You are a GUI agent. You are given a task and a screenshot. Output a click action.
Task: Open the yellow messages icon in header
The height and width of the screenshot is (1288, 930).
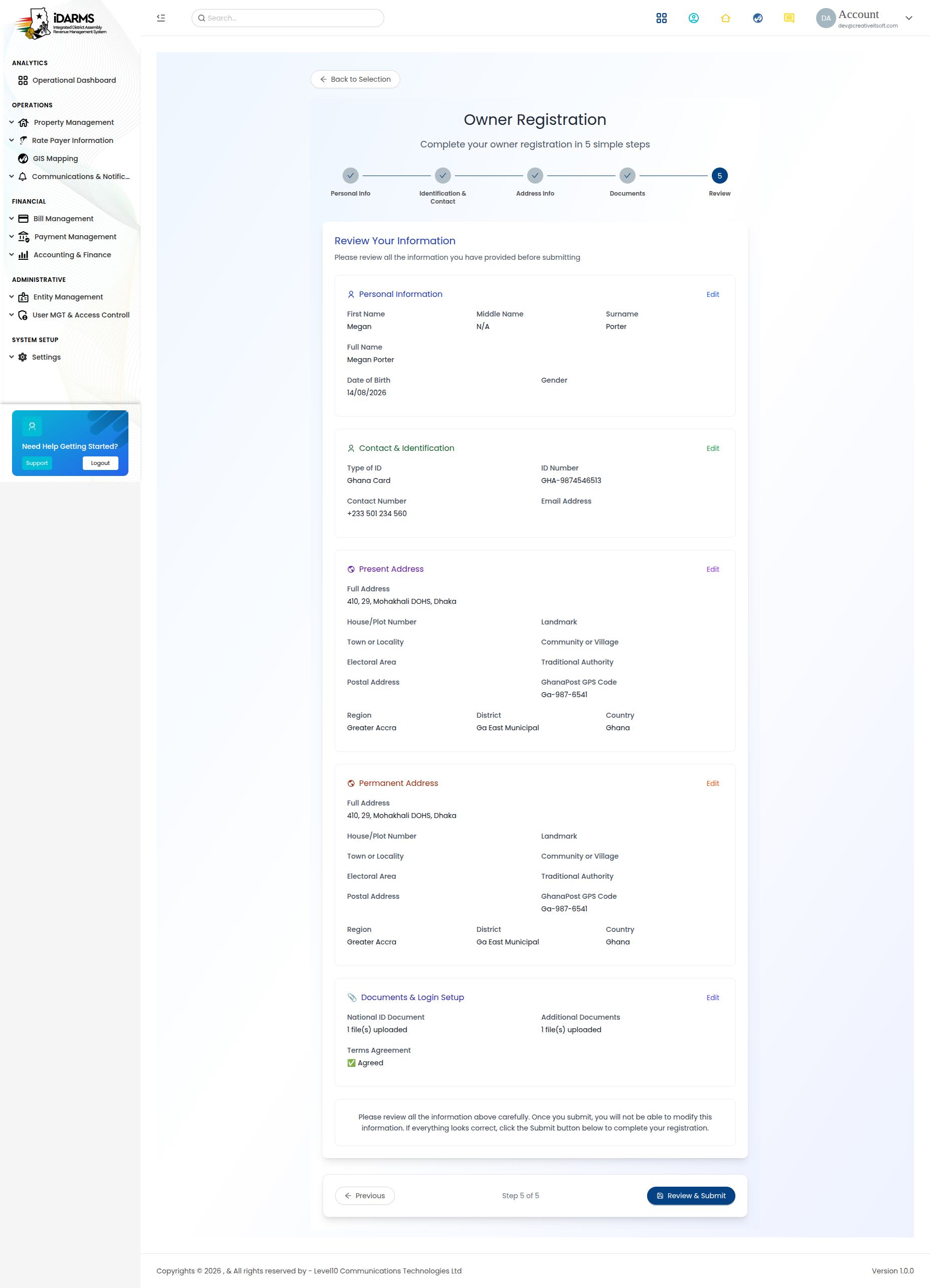coord(789,18)
